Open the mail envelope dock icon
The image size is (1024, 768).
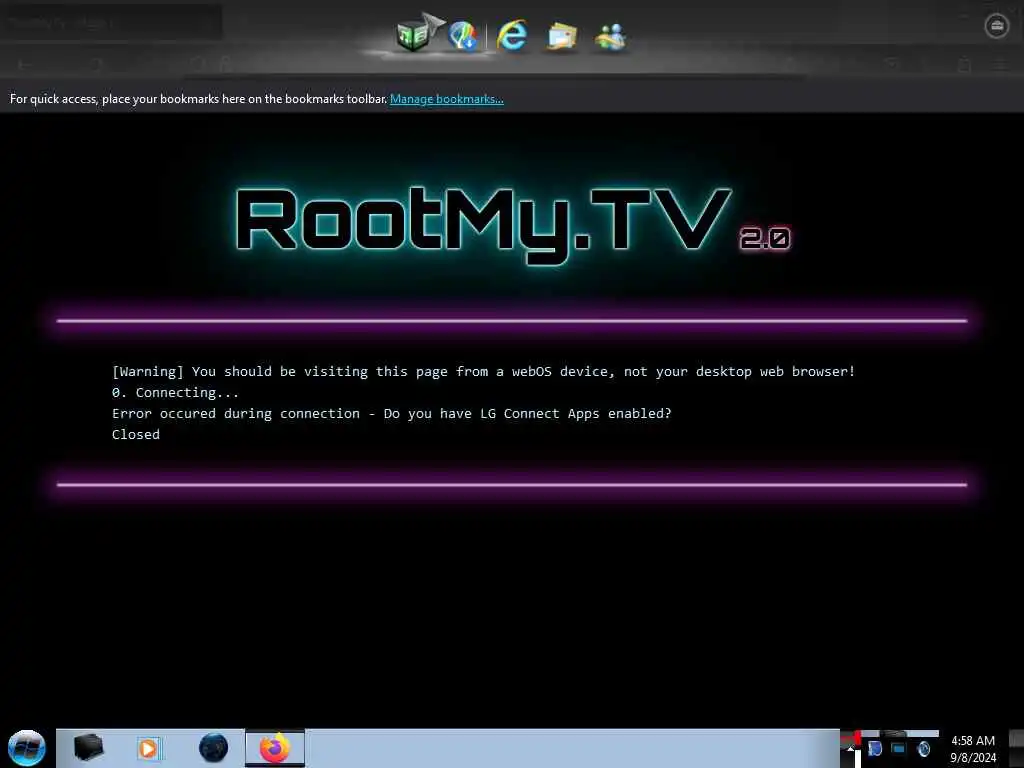coord(562,37)
